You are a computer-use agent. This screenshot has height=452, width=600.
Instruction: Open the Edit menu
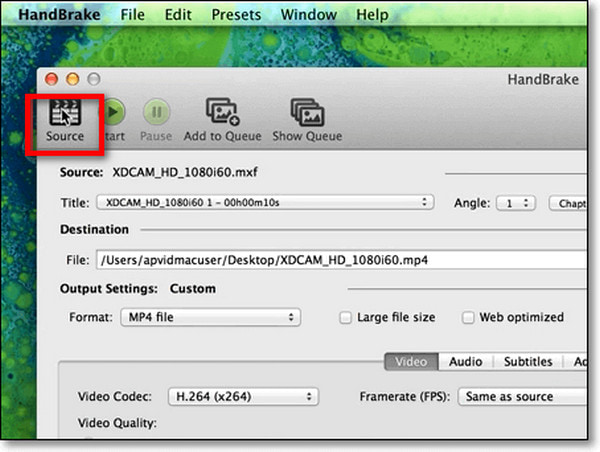tap(178, 15)
